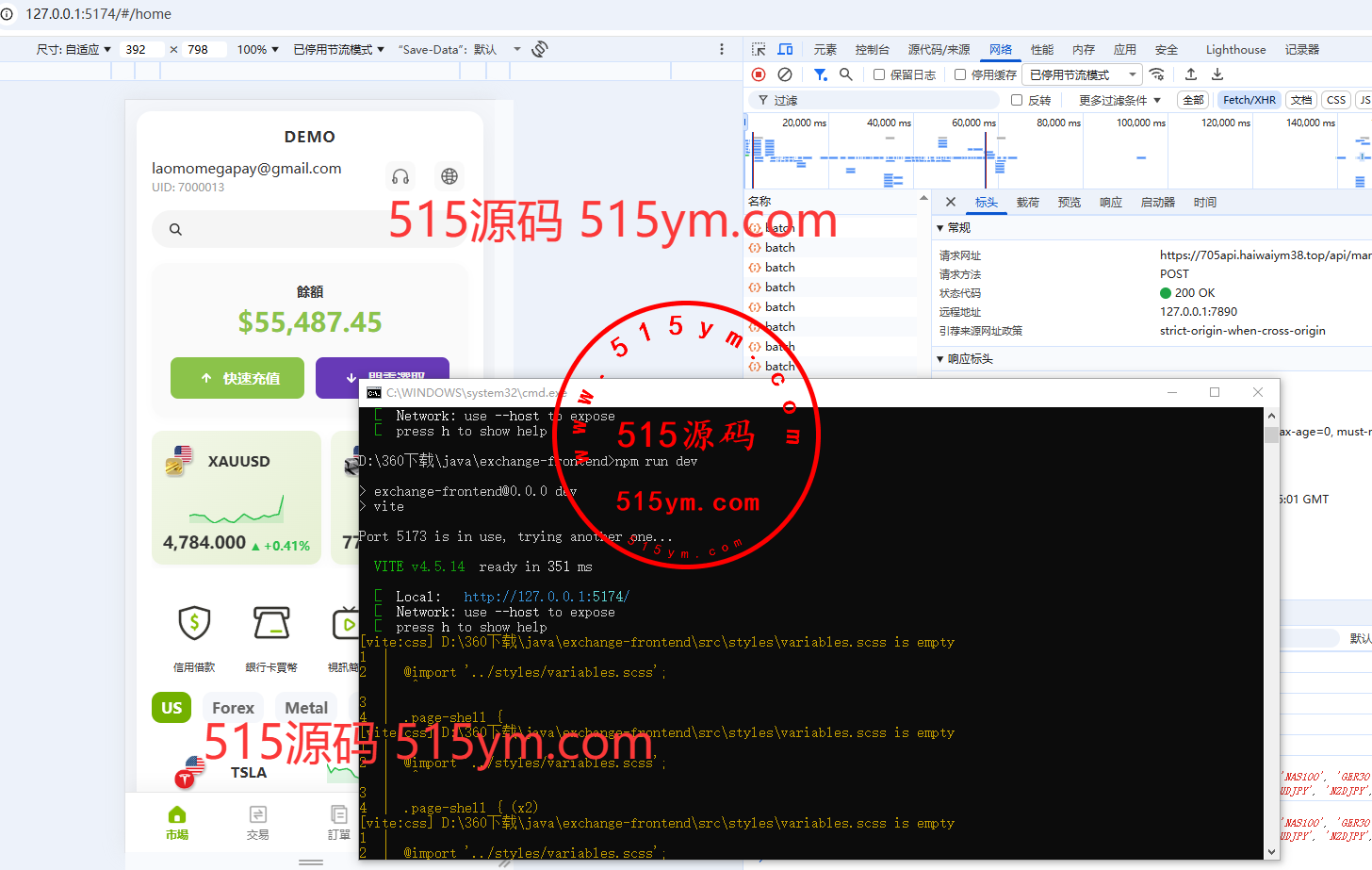
Task: Select the Forex market category button
Action: 233,708
